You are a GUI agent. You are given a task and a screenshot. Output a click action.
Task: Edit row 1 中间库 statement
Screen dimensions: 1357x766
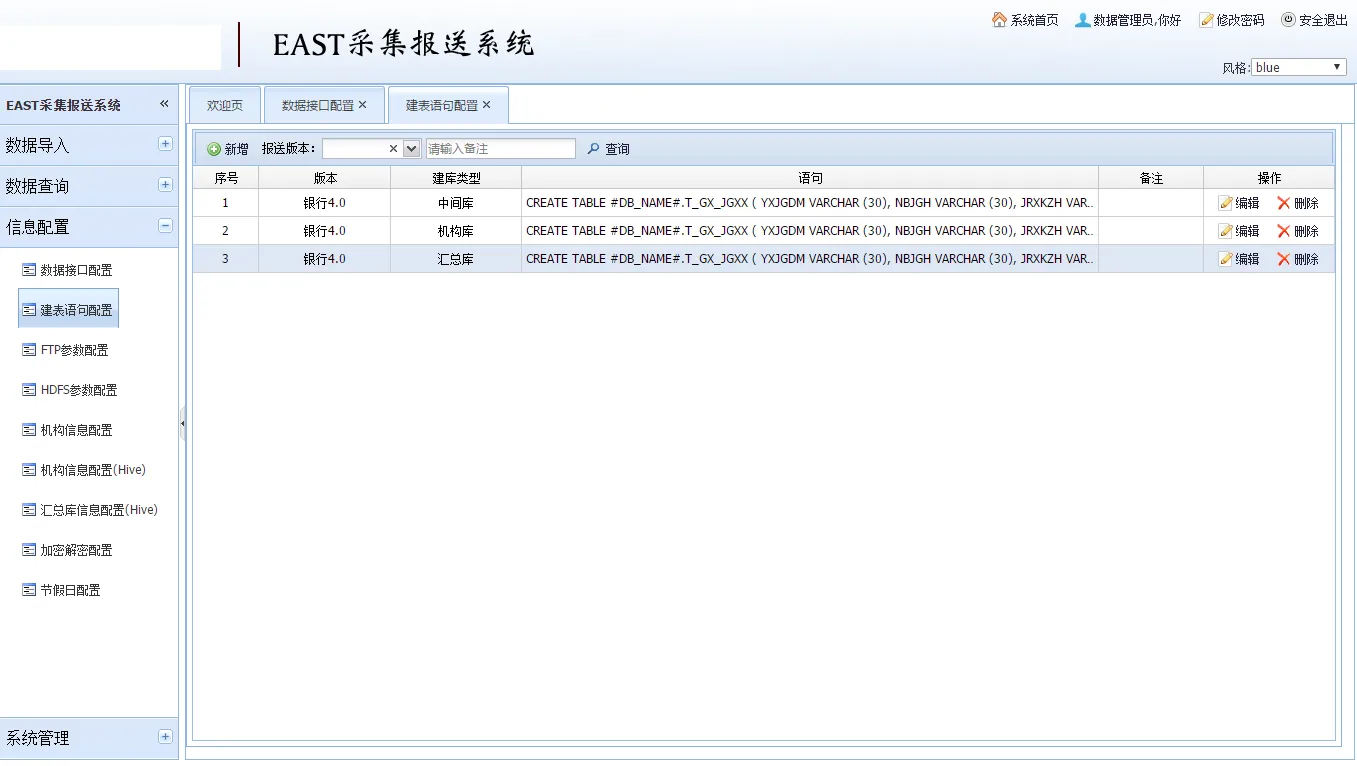click(x=1239, y=203)
